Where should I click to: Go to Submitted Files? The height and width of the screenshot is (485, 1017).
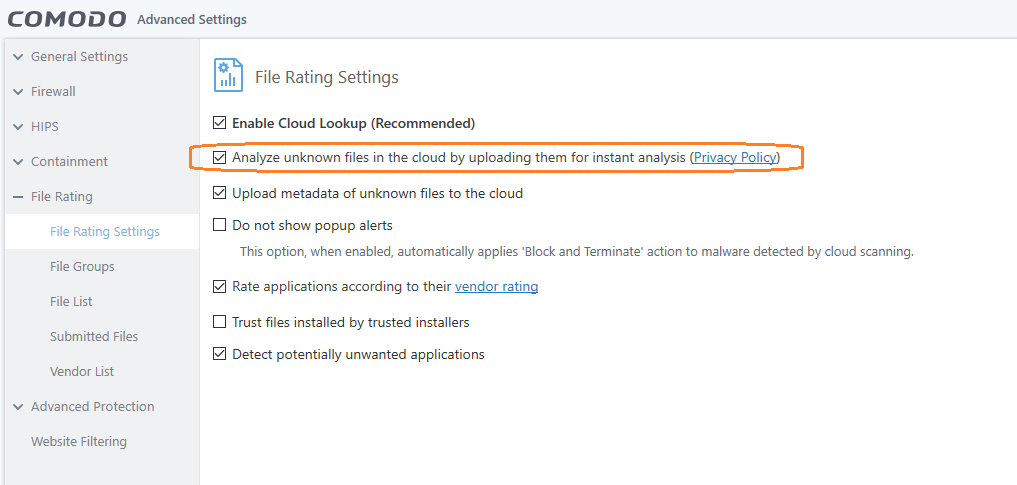coord(94,337)
